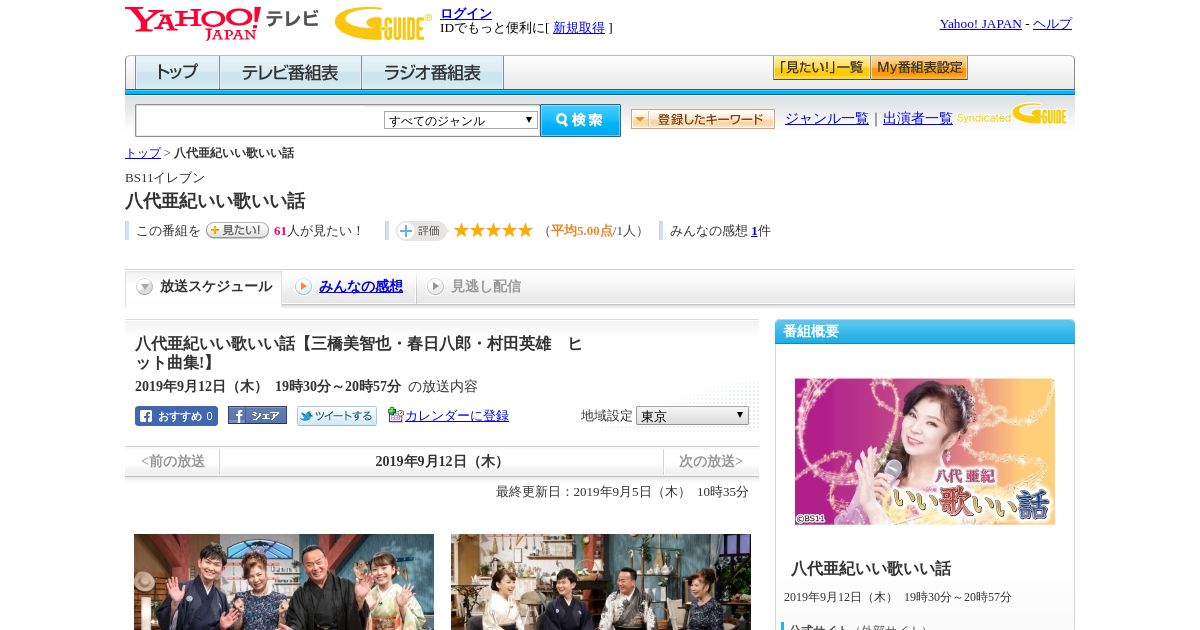The height and width of the screenshot is (630, 1200).
Task: Click the five-star rating icons
Action: (493, 230)
